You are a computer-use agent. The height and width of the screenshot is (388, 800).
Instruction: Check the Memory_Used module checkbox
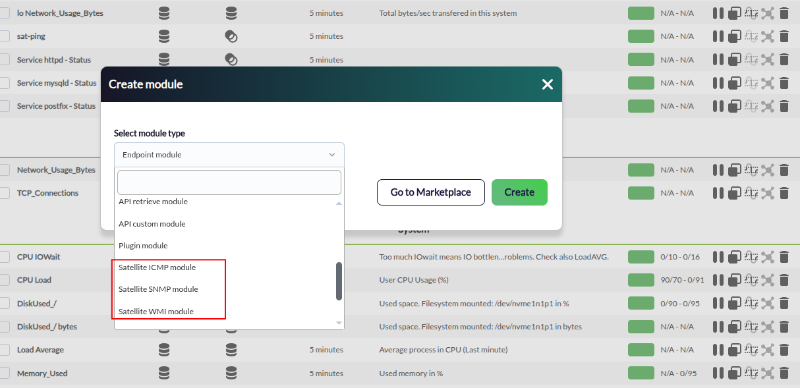(4, 373)
